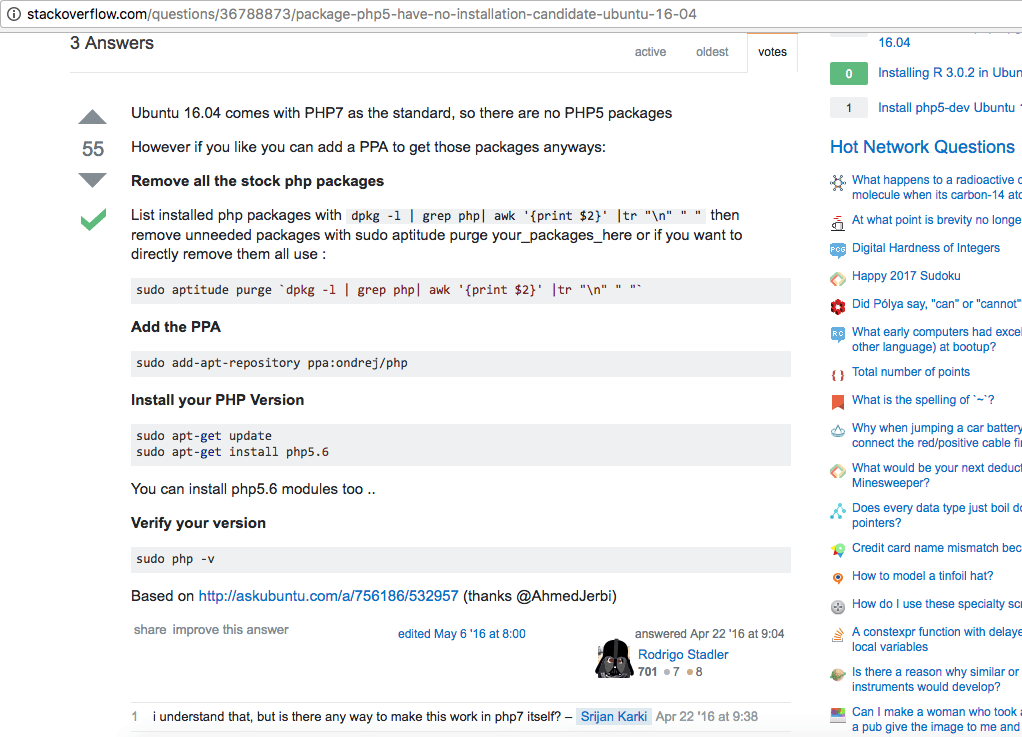This screenshot has height=737, width=1022.
Task: View edit history from edited May 6 link
Action: pyautogui.click(x=461, y=634)
